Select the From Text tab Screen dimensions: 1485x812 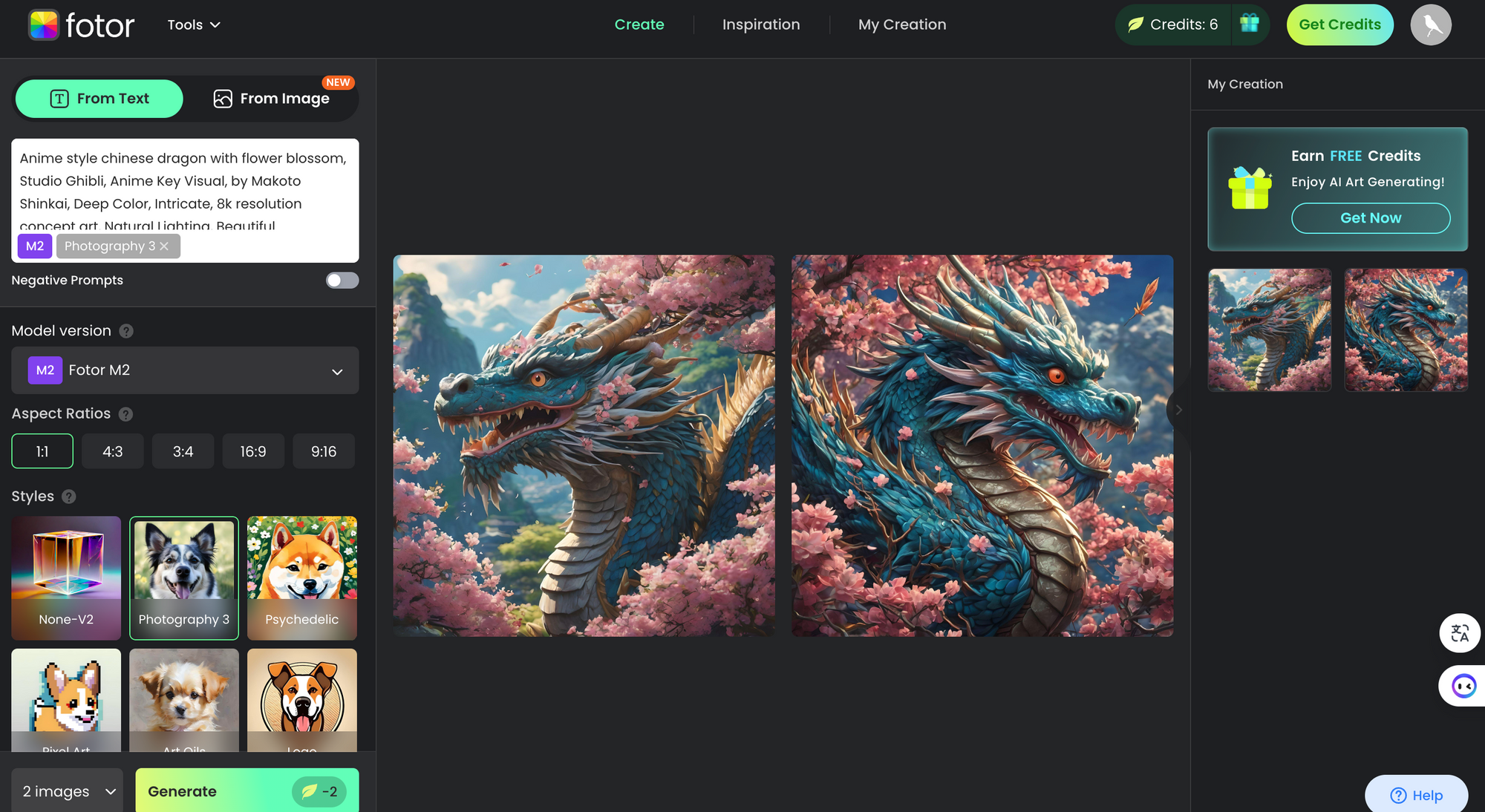coord(98,98)
